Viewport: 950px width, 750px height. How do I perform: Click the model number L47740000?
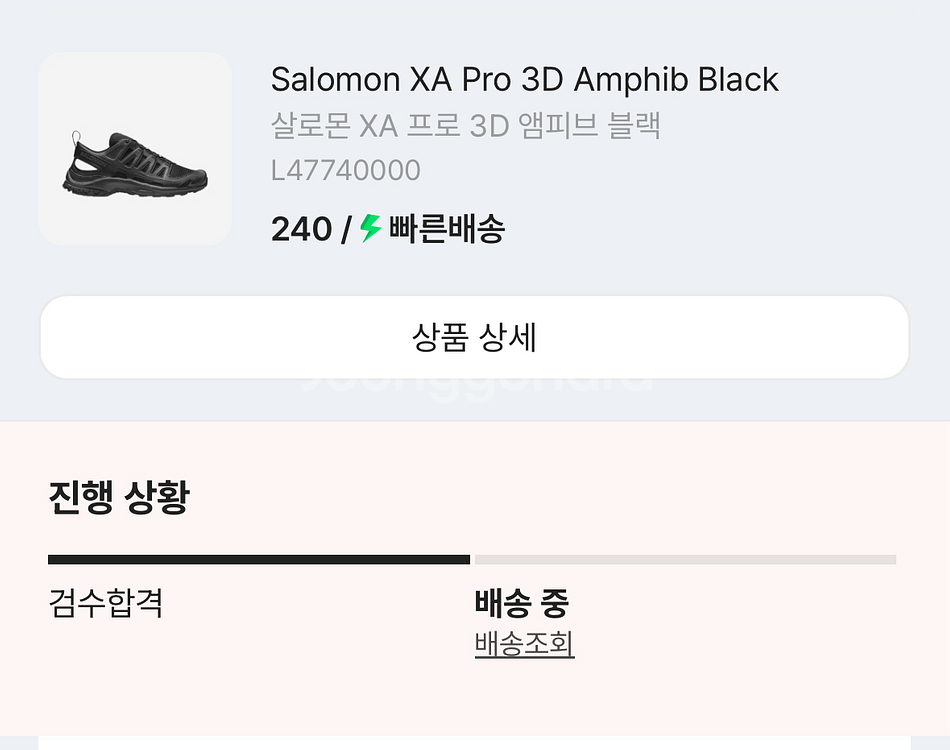click(346, 170)
